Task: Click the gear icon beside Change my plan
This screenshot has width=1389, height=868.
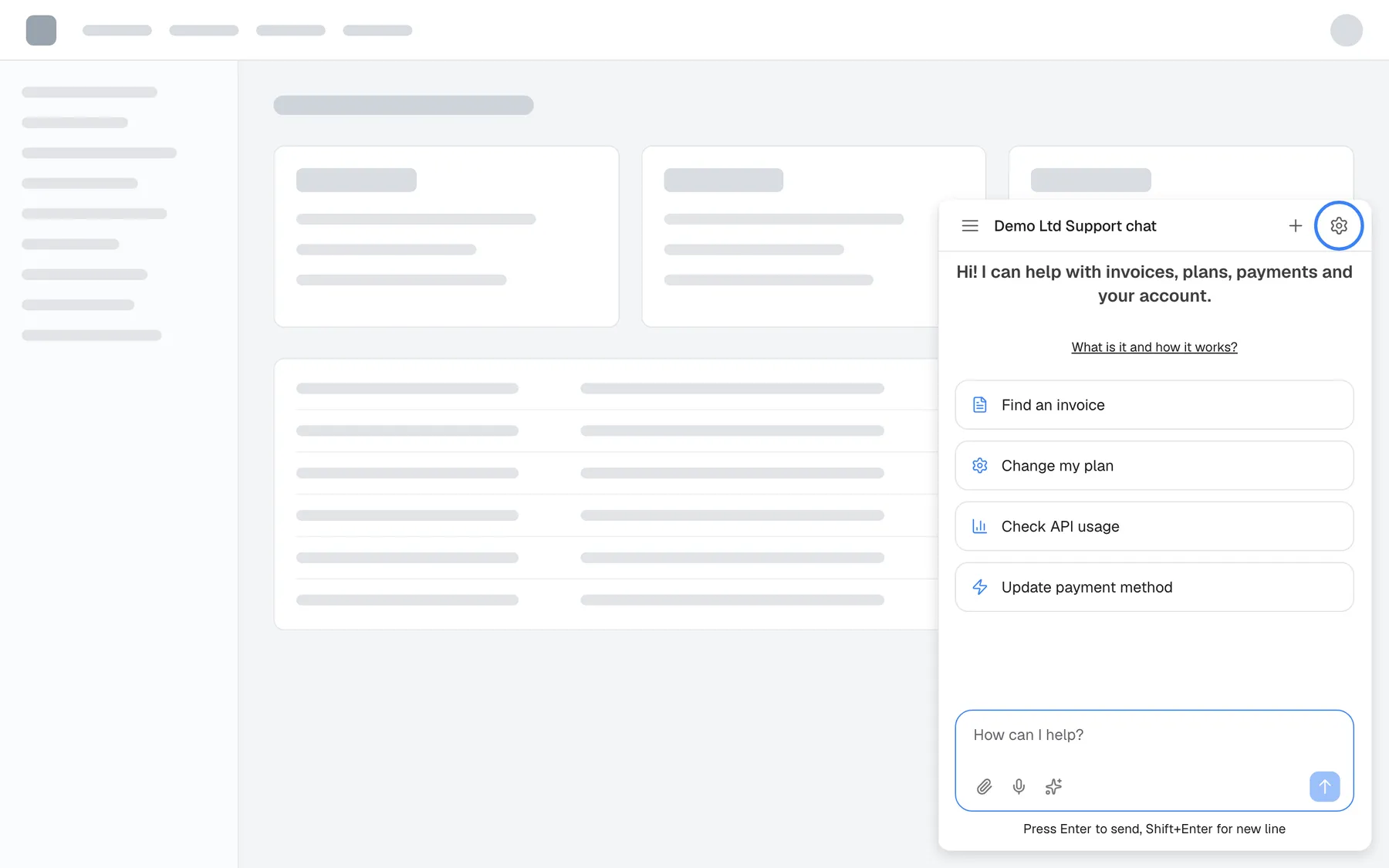Action: coord(980,466)
